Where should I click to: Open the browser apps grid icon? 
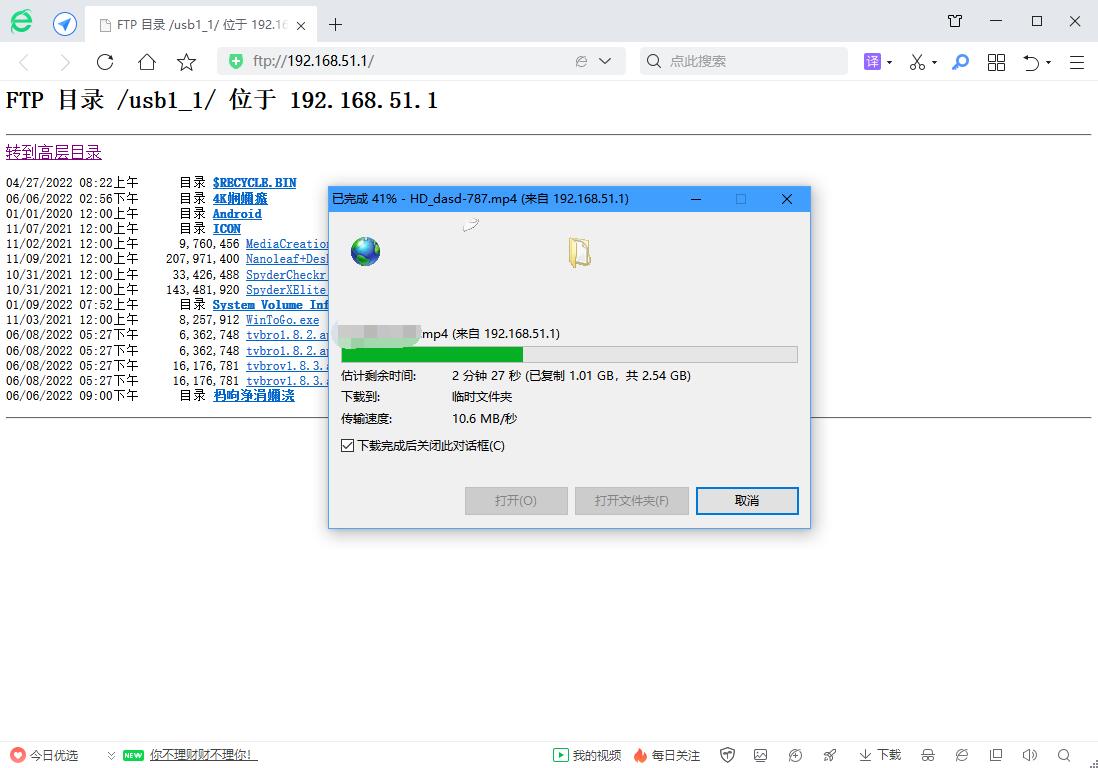pyautogui.click(x=996, y=62)
